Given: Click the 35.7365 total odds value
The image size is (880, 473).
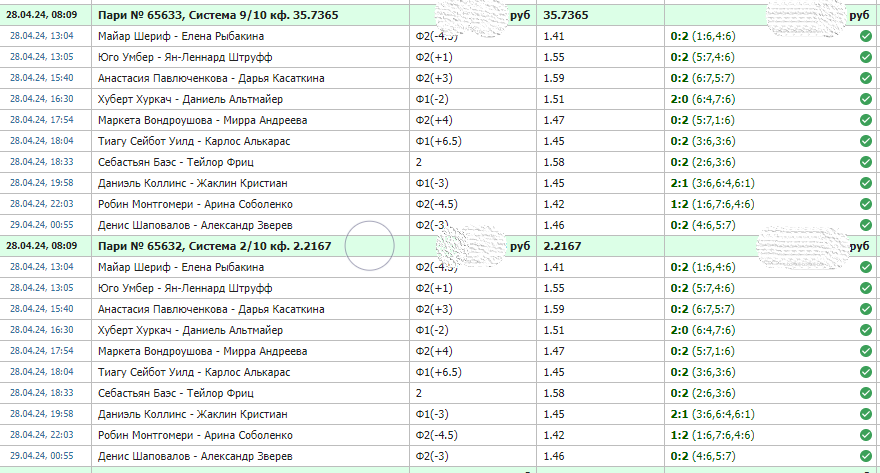Looking at the screenshot, I should coord(566,16).
